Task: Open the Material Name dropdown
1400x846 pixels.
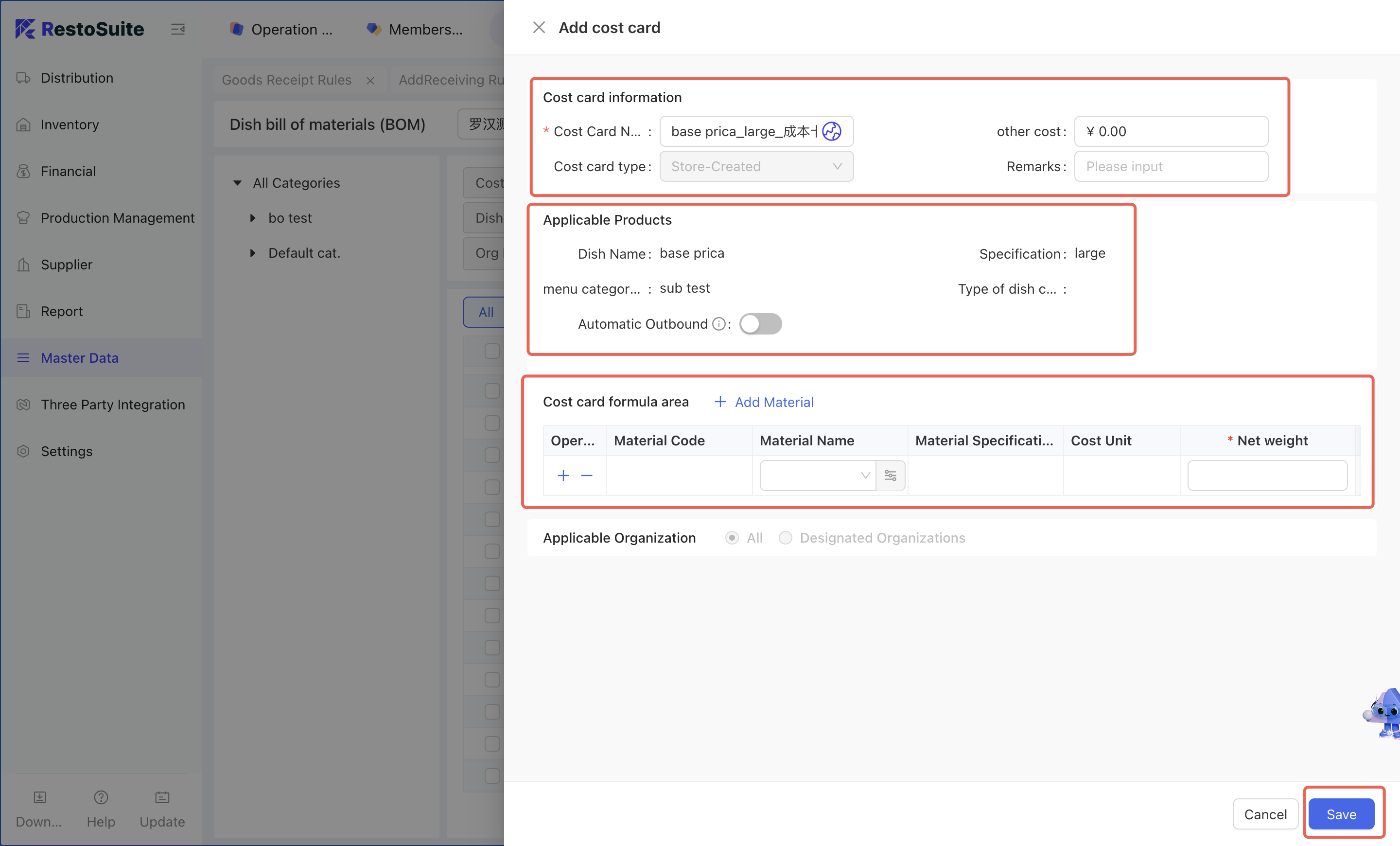Action: coord(817,475)
